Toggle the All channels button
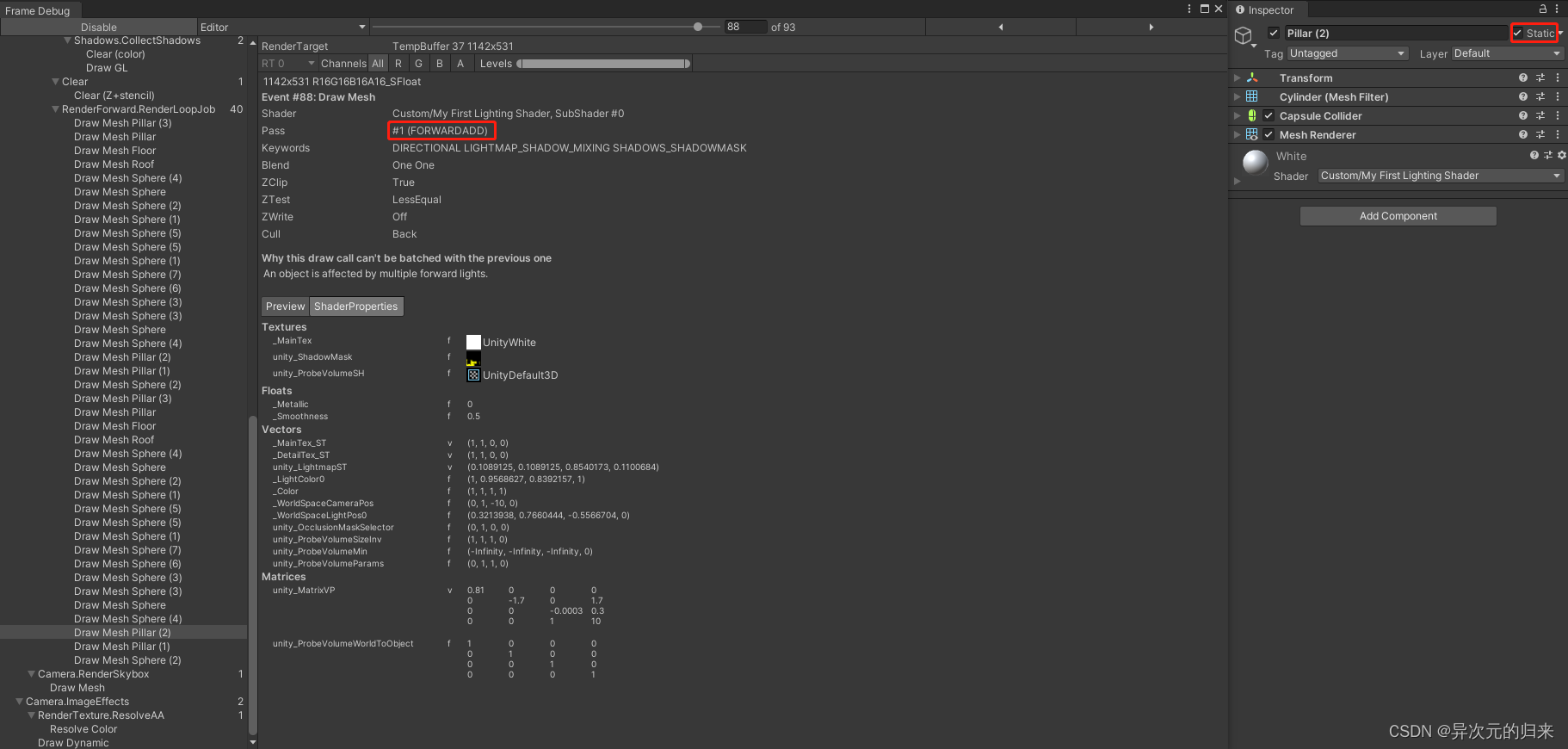 tap(378, 64)
